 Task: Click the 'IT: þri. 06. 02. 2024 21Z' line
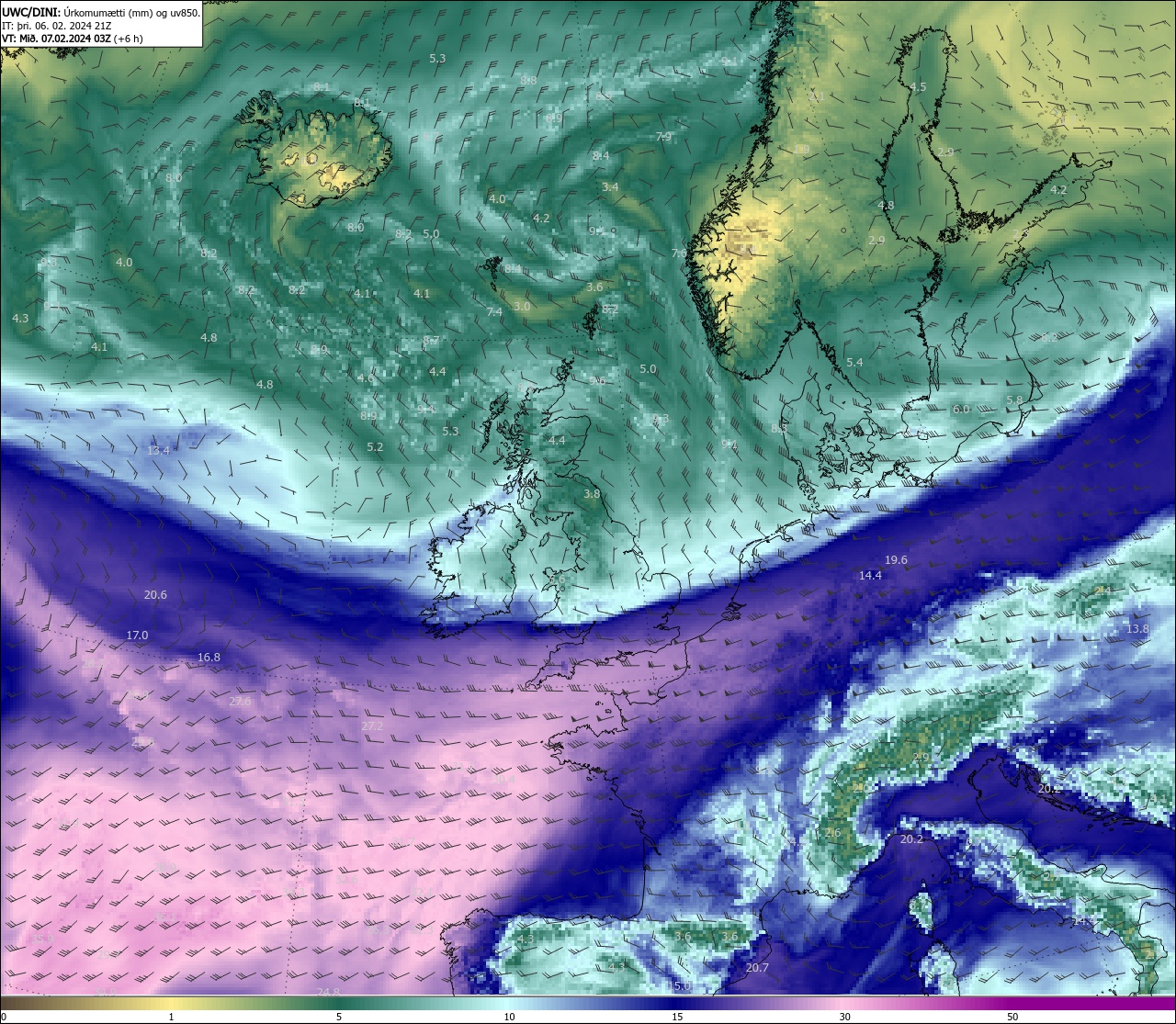click(57, 26)
